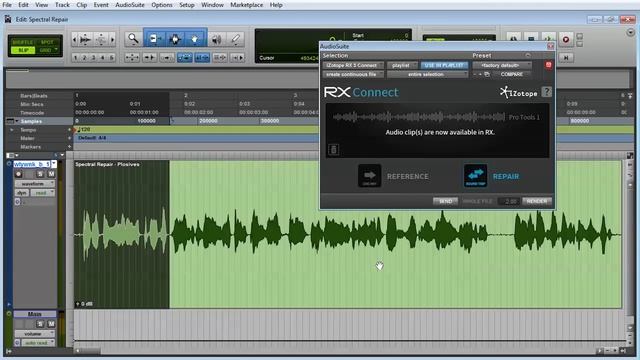Click the horizontal zoom out left arrow
The width and height of the screenshot is (640, 360).
point(74,40)
